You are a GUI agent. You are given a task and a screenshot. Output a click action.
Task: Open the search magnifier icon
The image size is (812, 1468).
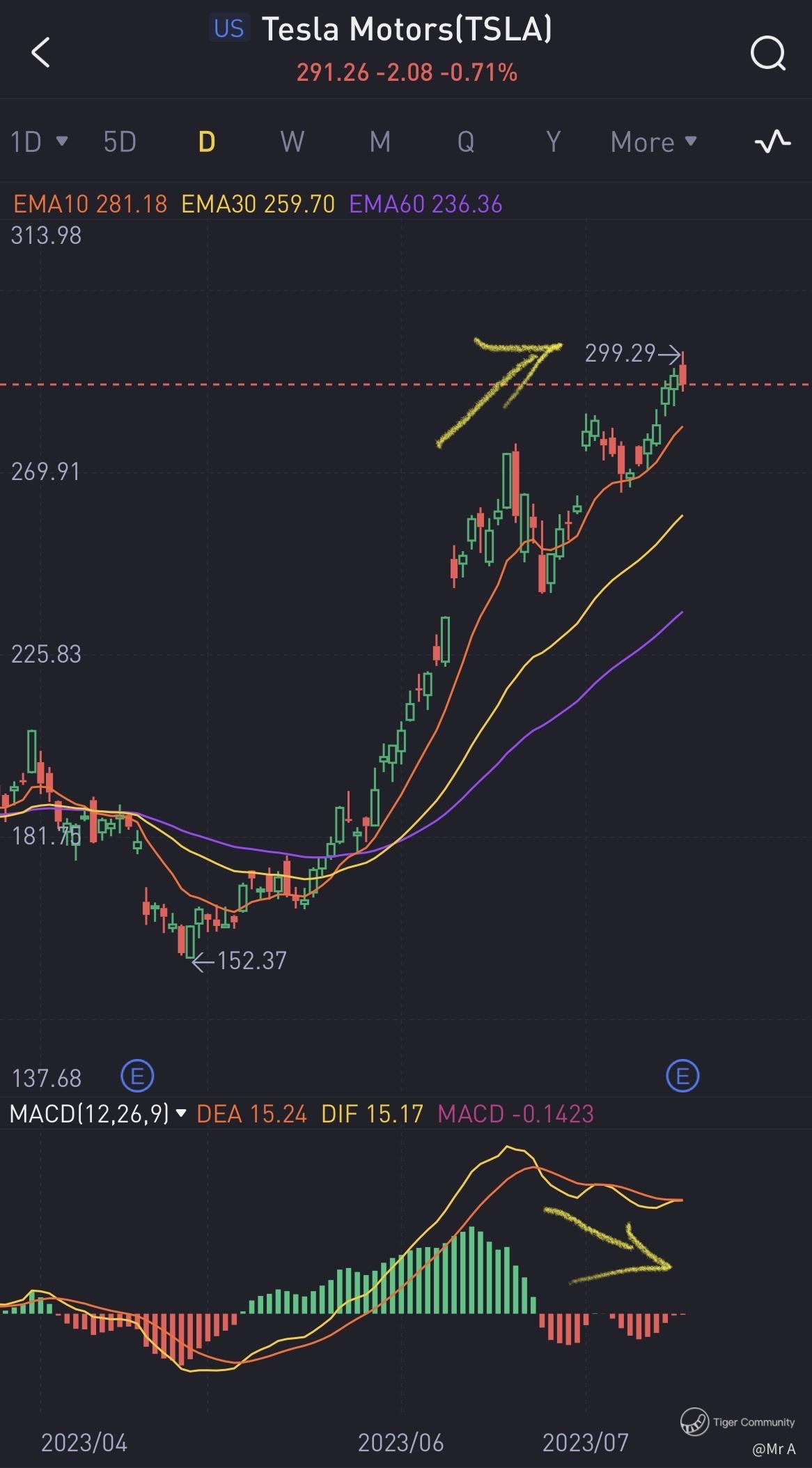click(767, 53)
